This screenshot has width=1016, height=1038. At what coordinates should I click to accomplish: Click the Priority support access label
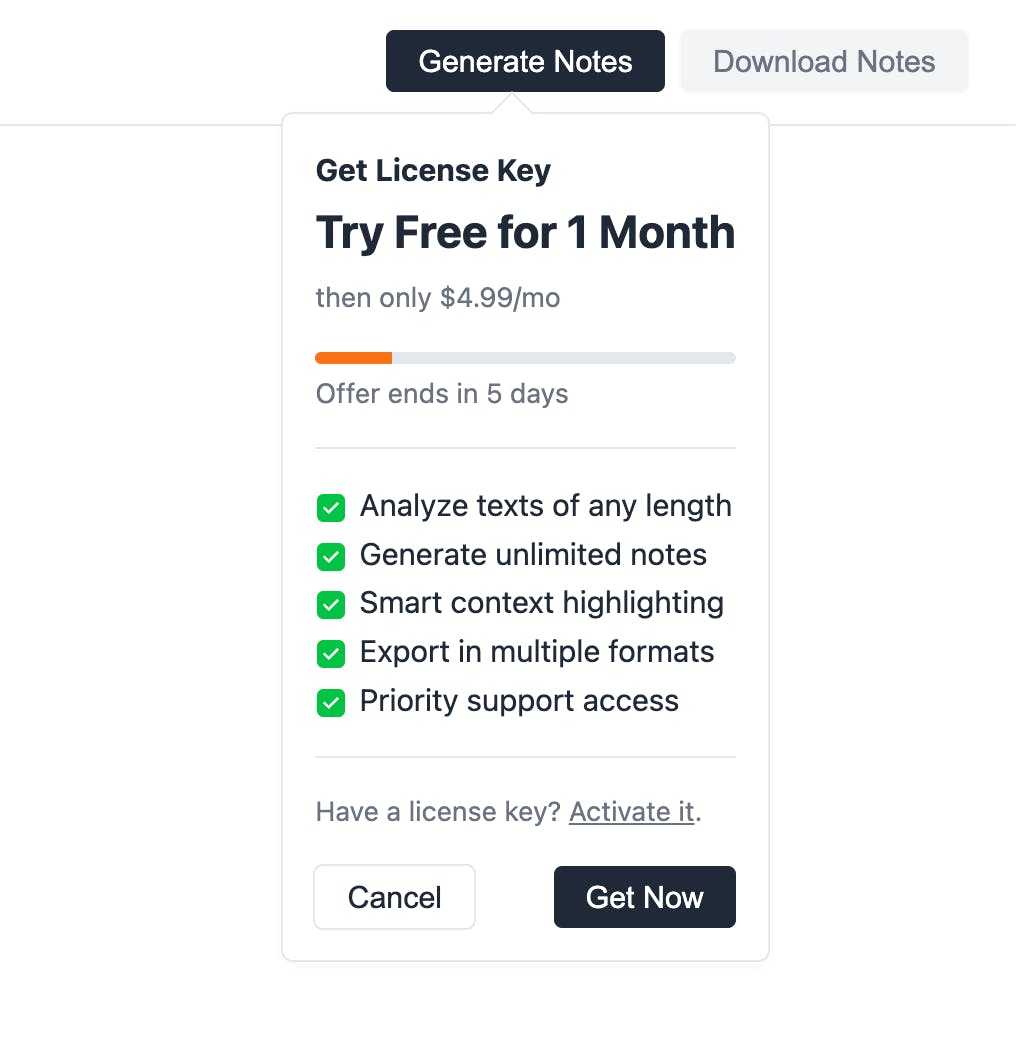(x=519, y=701)
